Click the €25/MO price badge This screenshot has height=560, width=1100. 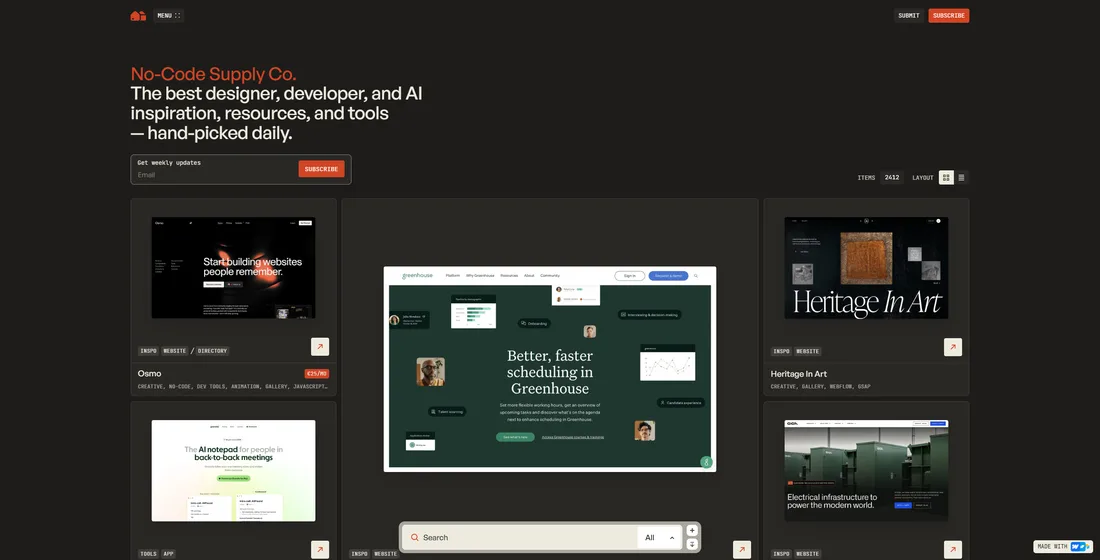pyautogui.click(x=316, y=373)
